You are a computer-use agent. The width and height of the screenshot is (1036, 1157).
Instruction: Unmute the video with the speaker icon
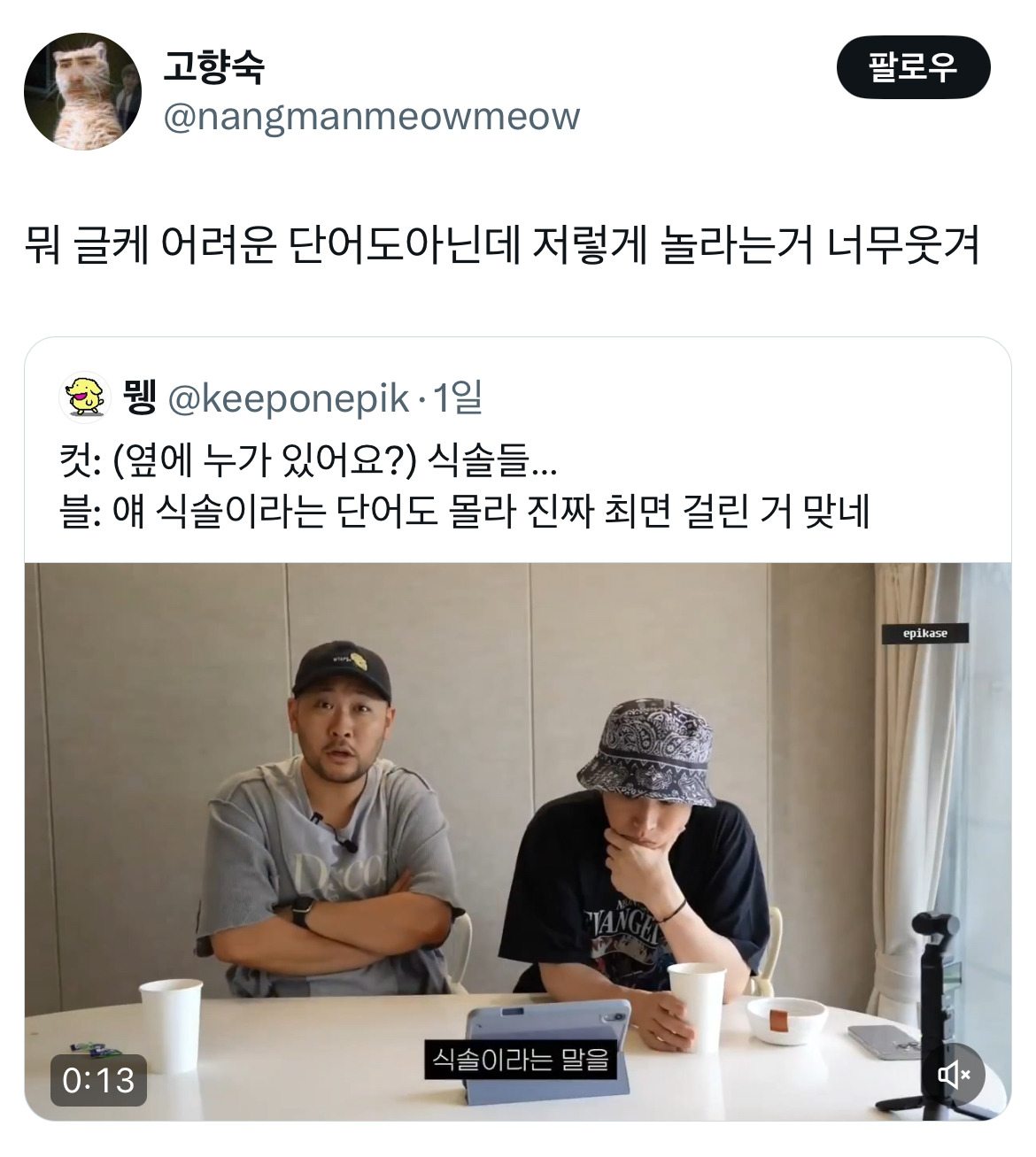(954, 1075)
